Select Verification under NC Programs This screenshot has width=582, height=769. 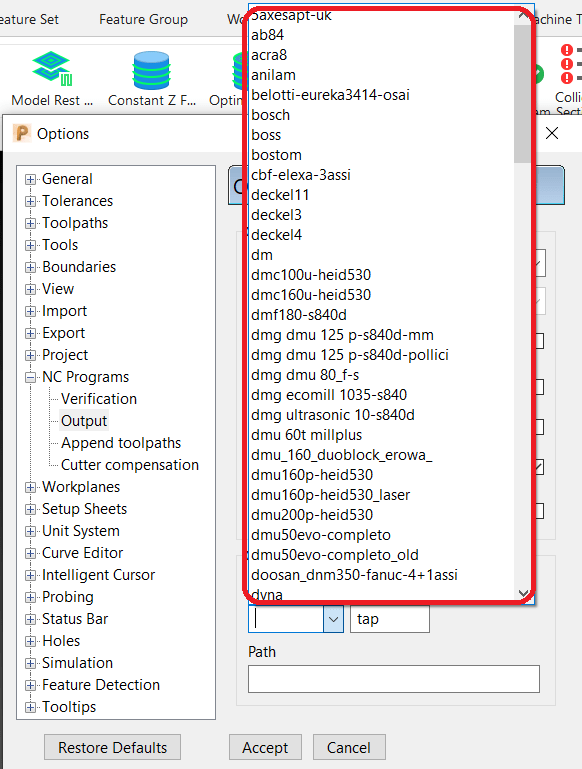point(99,399)
